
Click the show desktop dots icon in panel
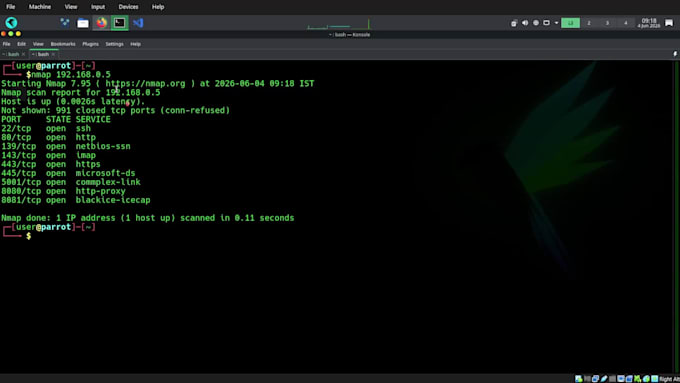point(65,23)
